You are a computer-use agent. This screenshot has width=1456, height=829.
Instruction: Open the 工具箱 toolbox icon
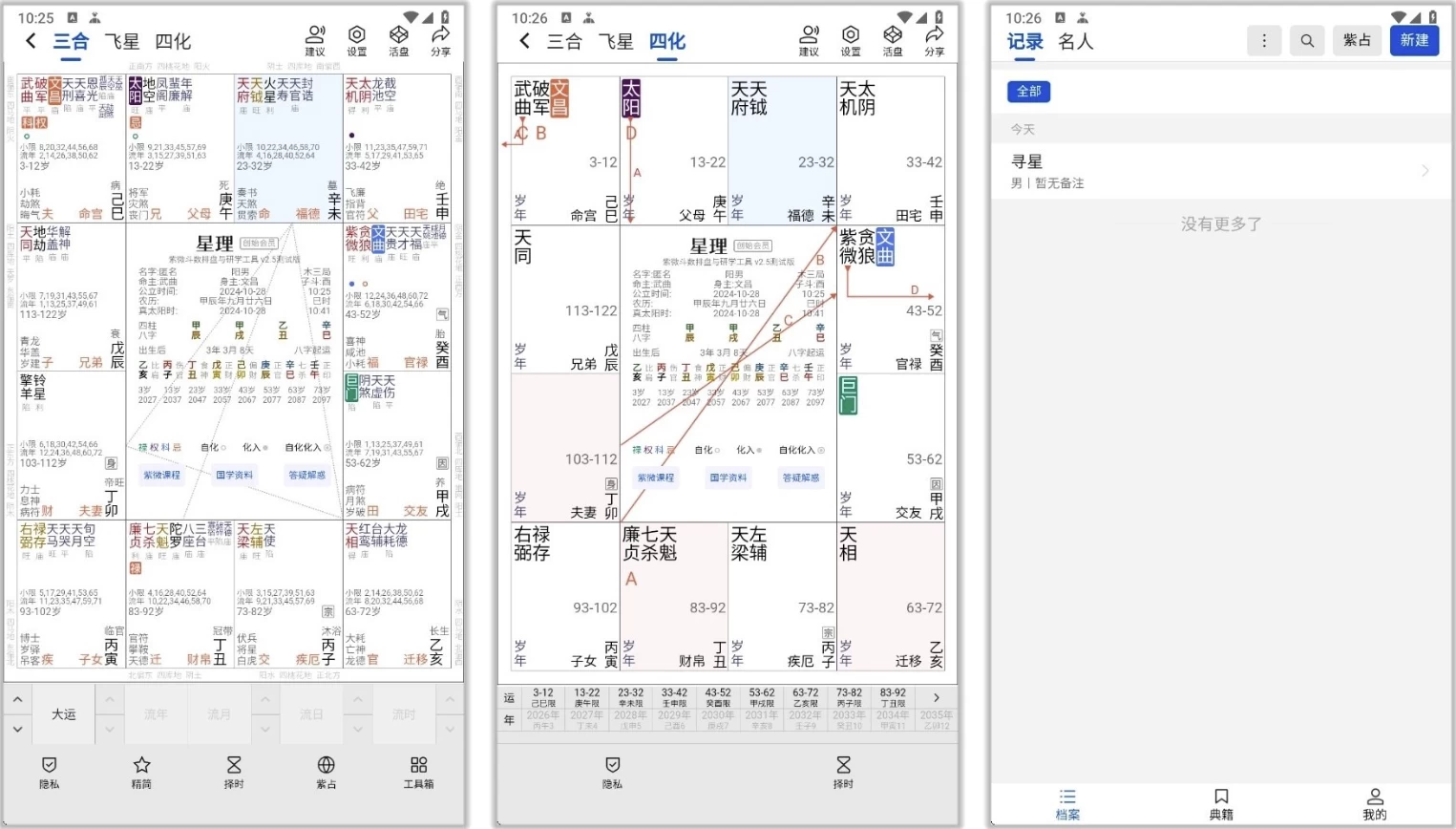[x=418, y=772]
